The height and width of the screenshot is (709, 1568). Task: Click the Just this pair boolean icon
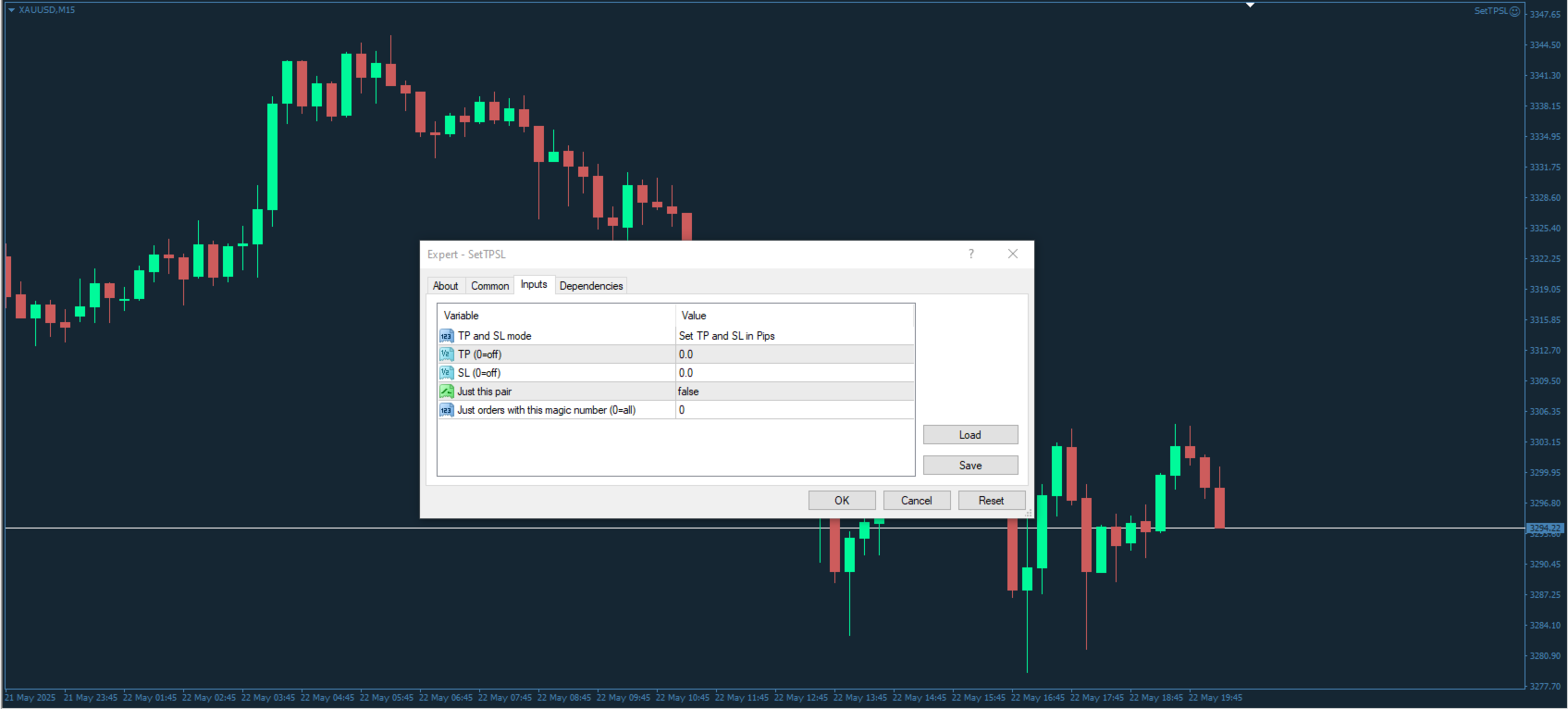click(447, 392)
